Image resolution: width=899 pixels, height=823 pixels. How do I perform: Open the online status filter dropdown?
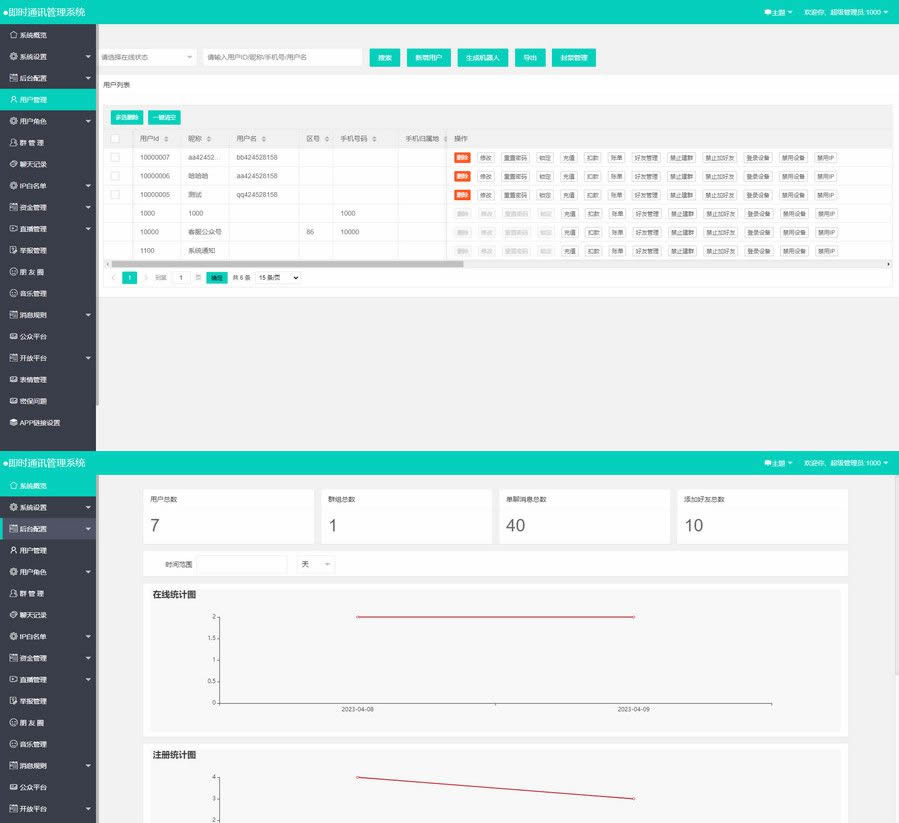(x=147, y=57)
